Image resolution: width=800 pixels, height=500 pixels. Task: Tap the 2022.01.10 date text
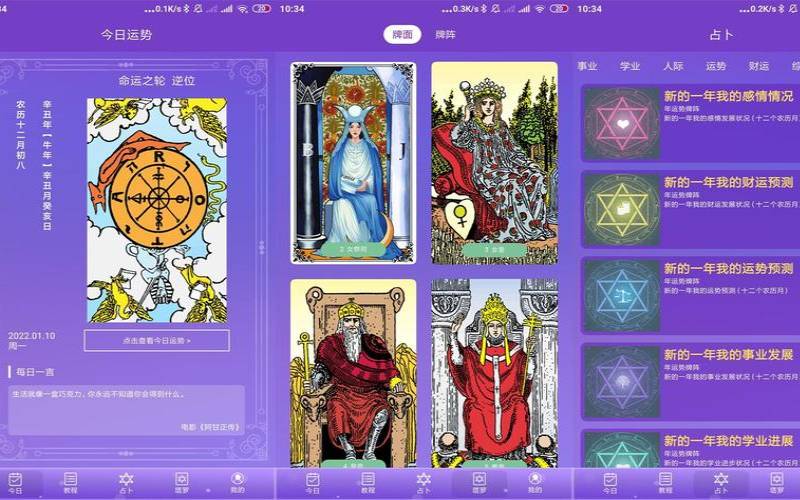(x=32, y=336)
